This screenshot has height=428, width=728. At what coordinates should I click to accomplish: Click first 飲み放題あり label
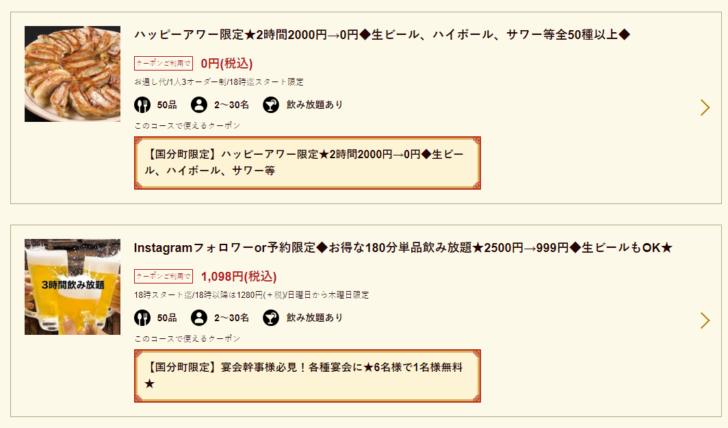[314, 105]
